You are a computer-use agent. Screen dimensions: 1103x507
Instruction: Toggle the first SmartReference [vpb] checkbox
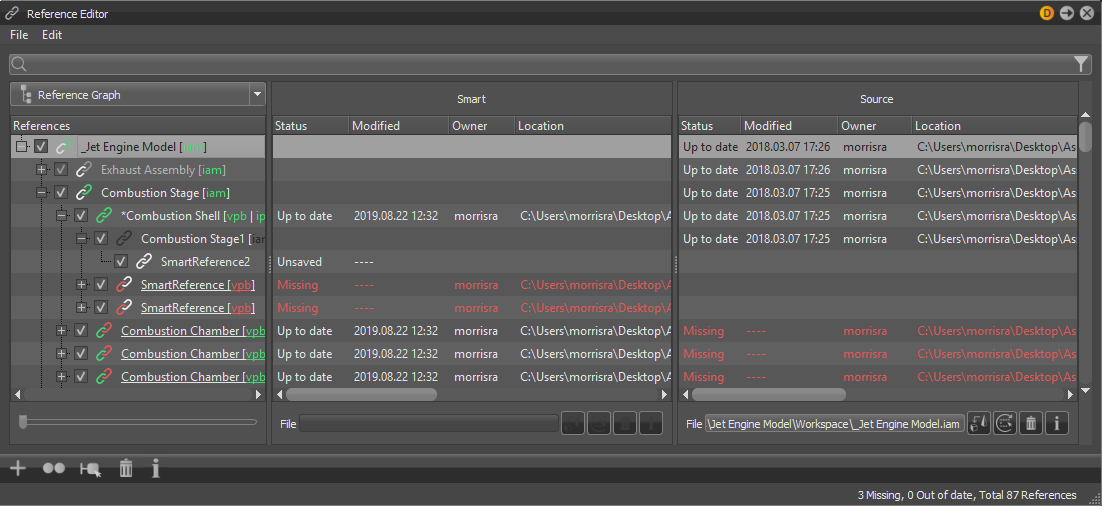tap(101, 285)
